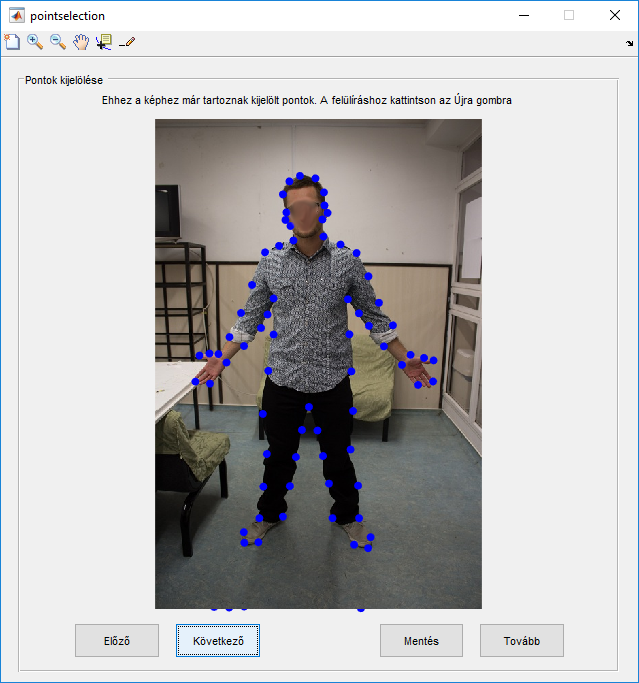The width and height of the screenshot is (639, 683).
Task: Select the Zoom In tool
Action: (x=35, y=42)
